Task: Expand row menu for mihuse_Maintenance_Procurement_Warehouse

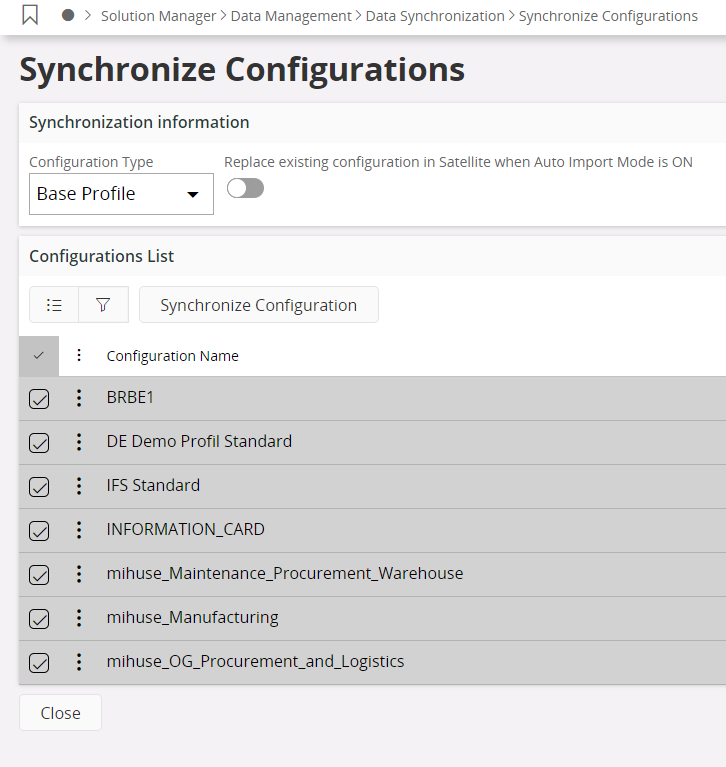Action: point(79,574)
